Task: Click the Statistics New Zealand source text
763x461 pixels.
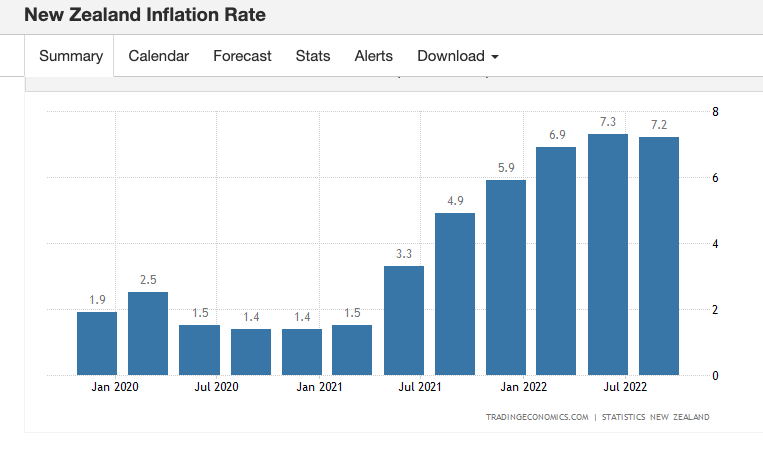Action: coord(656,417)
